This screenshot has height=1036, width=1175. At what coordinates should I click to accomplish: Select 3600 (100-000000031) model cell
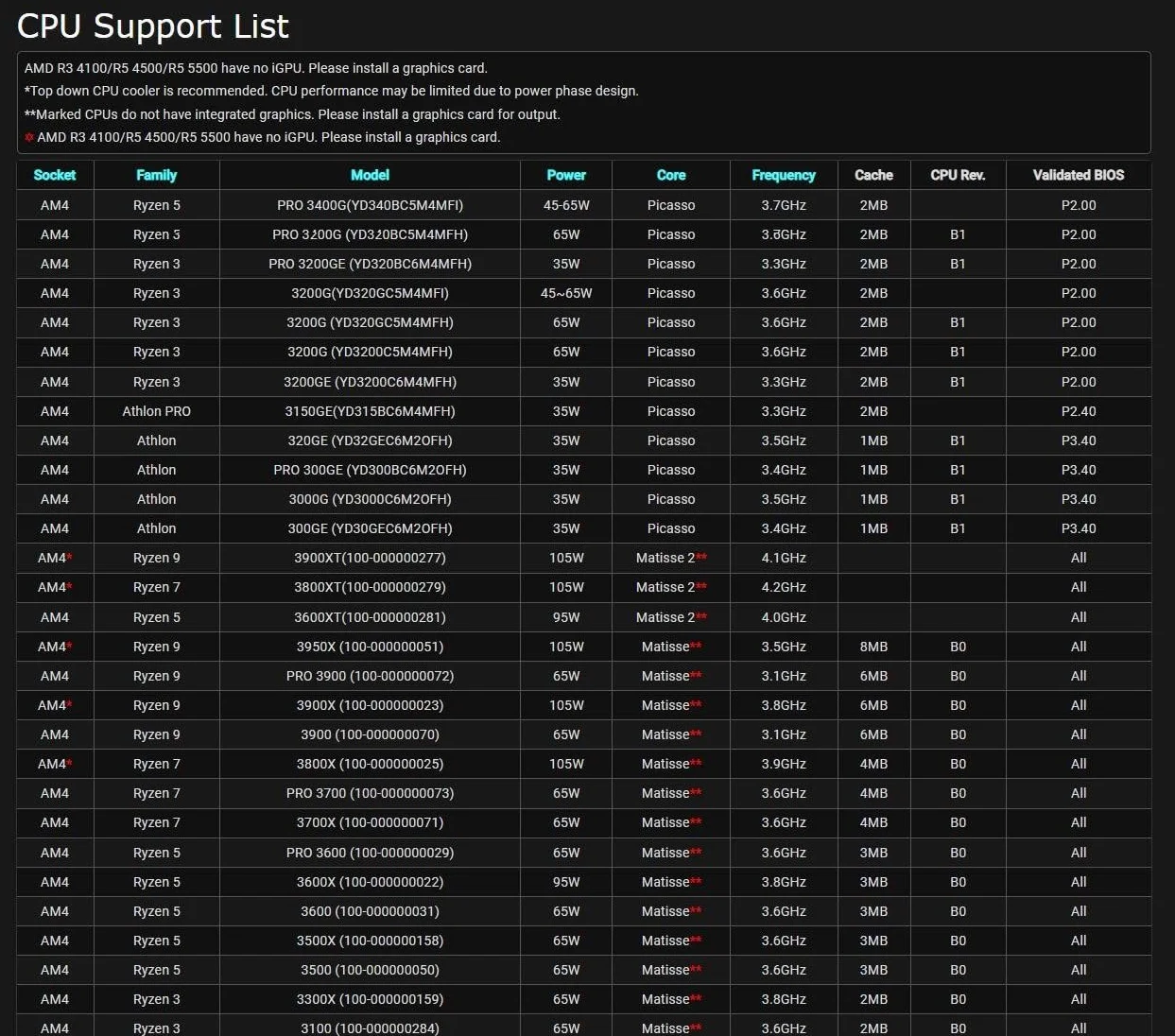click(370, 911)
